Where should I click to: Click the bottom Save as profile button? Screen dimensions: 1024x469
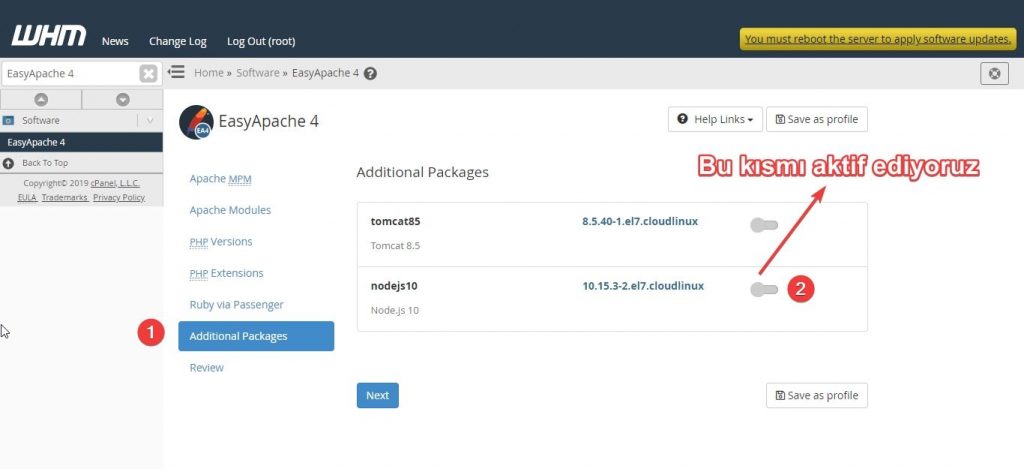click(817, 395)
